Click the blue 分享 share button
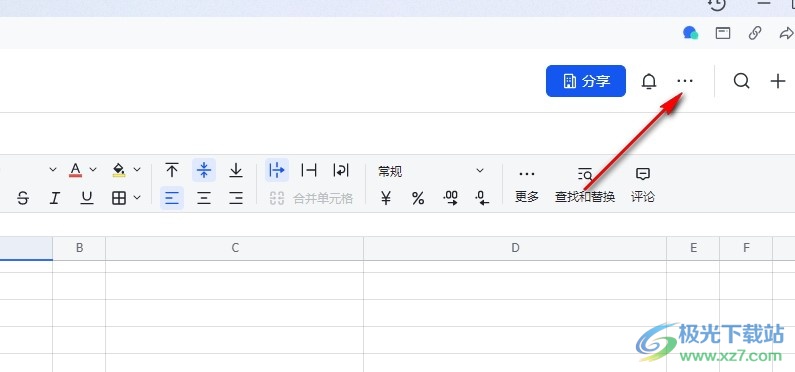 tap(586, 81)
